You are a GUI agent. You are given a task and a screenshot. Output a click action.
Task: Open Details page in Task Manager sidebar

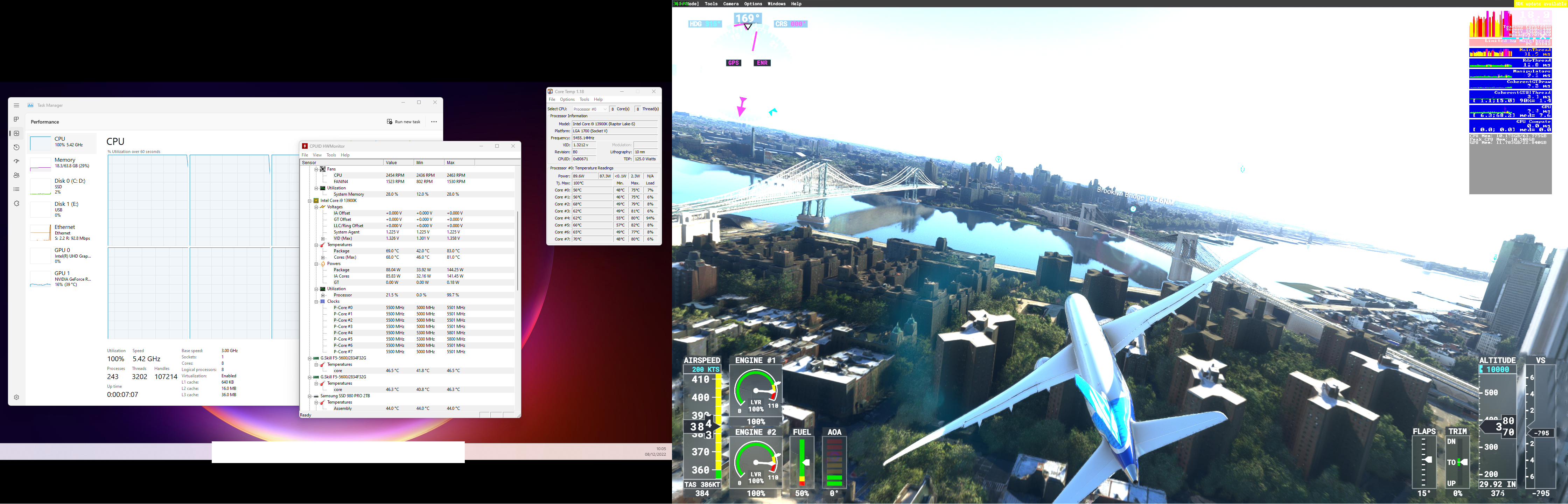click(16, 189)
